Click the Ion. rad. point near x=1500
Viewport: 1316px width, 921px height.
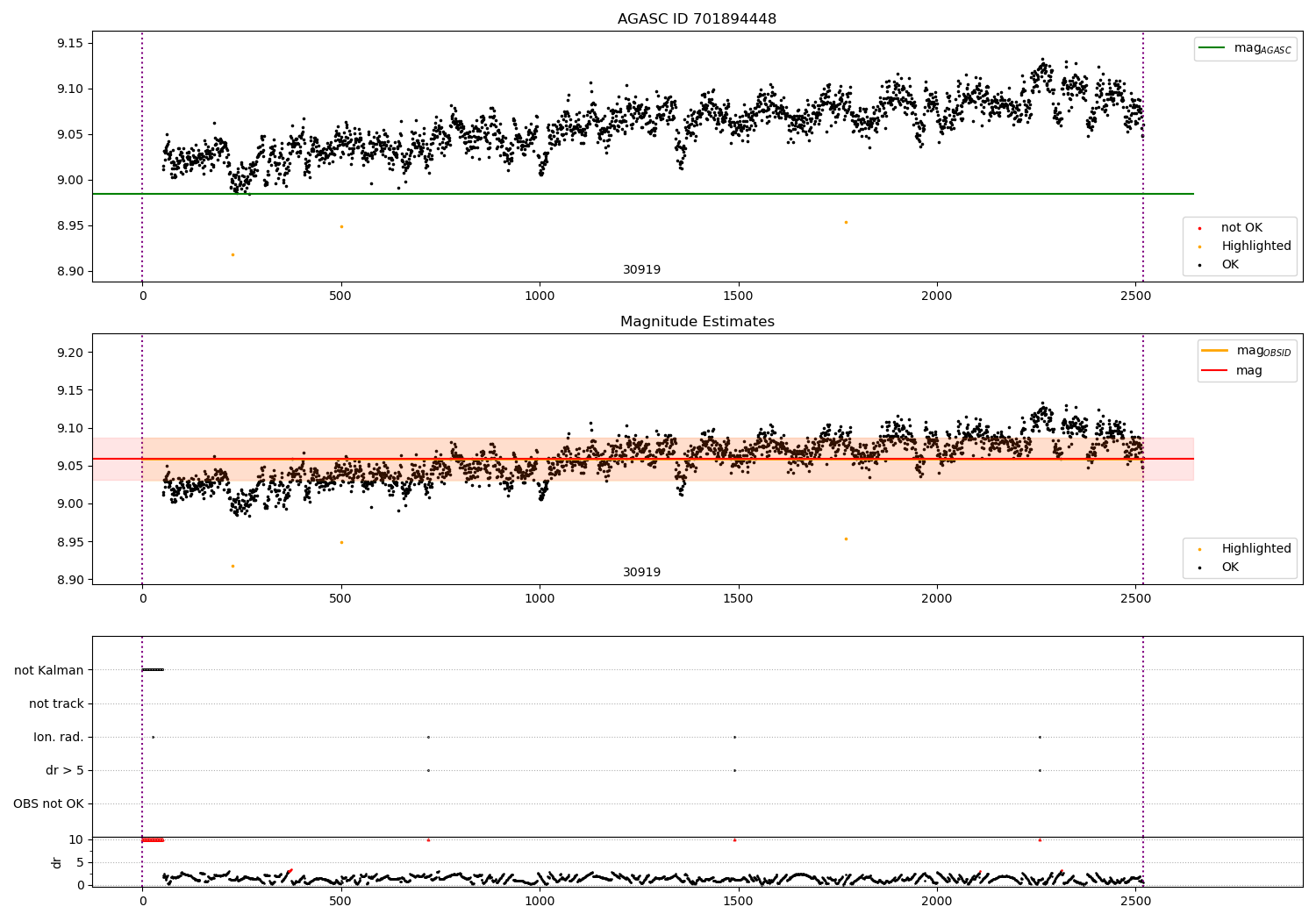[734, 737]
